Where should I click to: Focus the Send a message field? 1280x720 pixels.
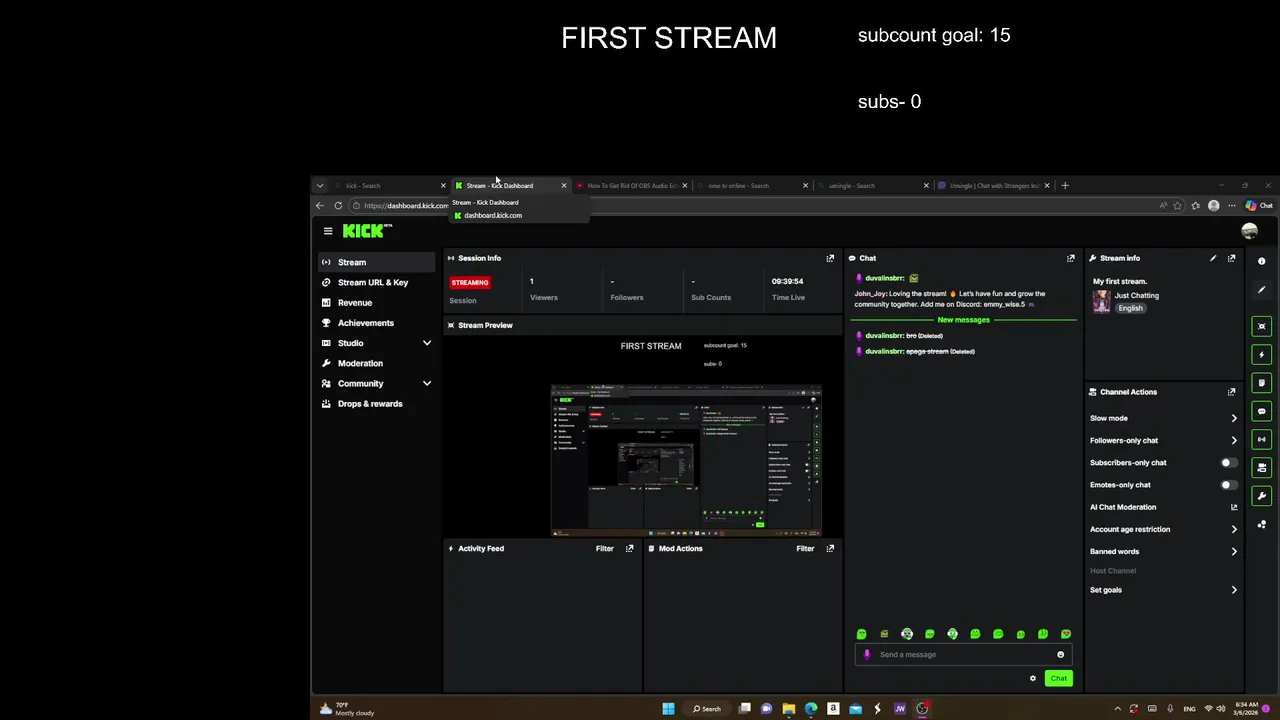click(963, 655)
